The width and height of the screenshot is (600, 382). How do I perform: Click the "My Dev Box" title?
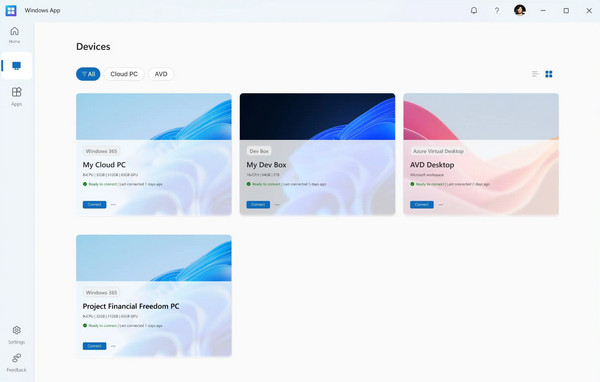266,165
